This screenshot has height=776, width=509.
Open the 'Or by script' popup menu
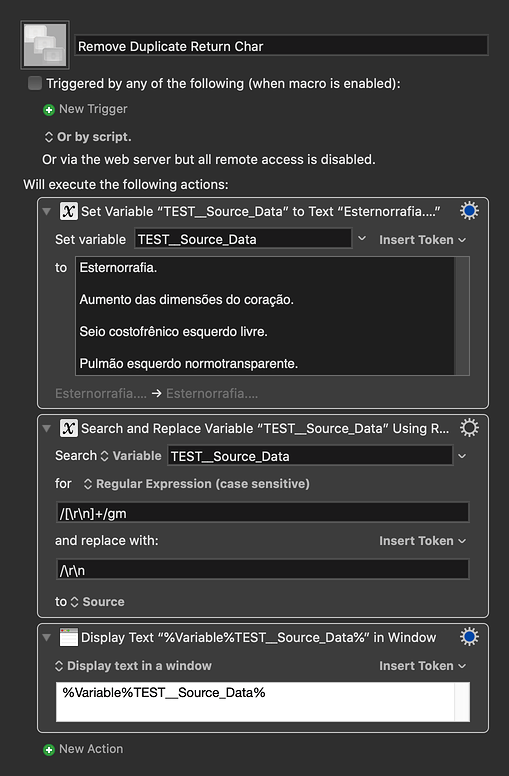(88, 137)
